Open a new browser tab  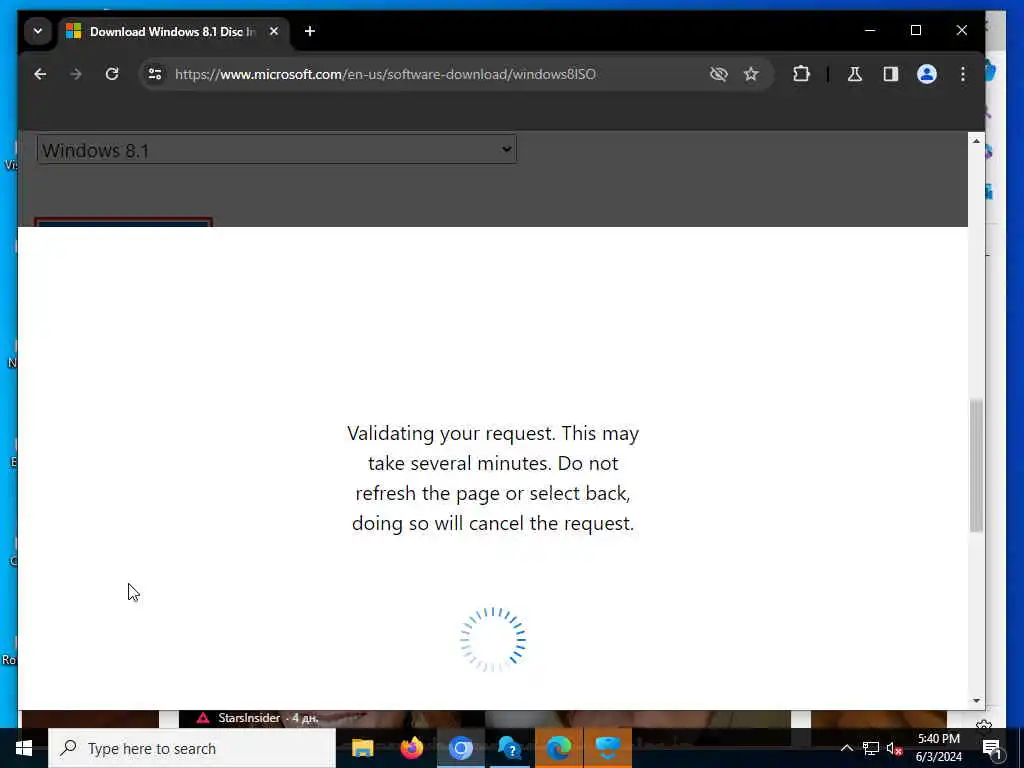(310, 31)
